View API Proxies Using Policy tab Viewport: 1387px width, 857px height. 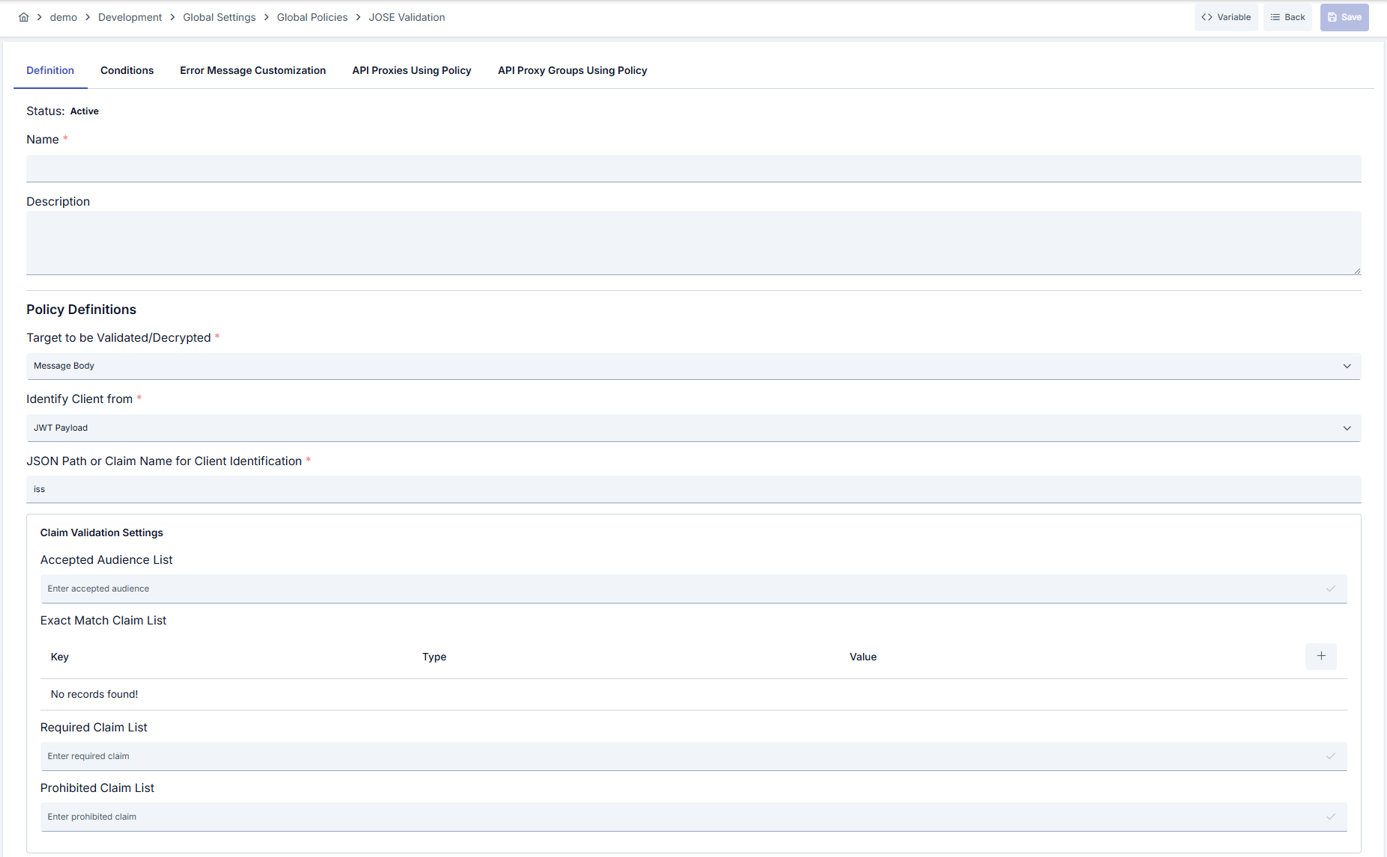[412, 71]
